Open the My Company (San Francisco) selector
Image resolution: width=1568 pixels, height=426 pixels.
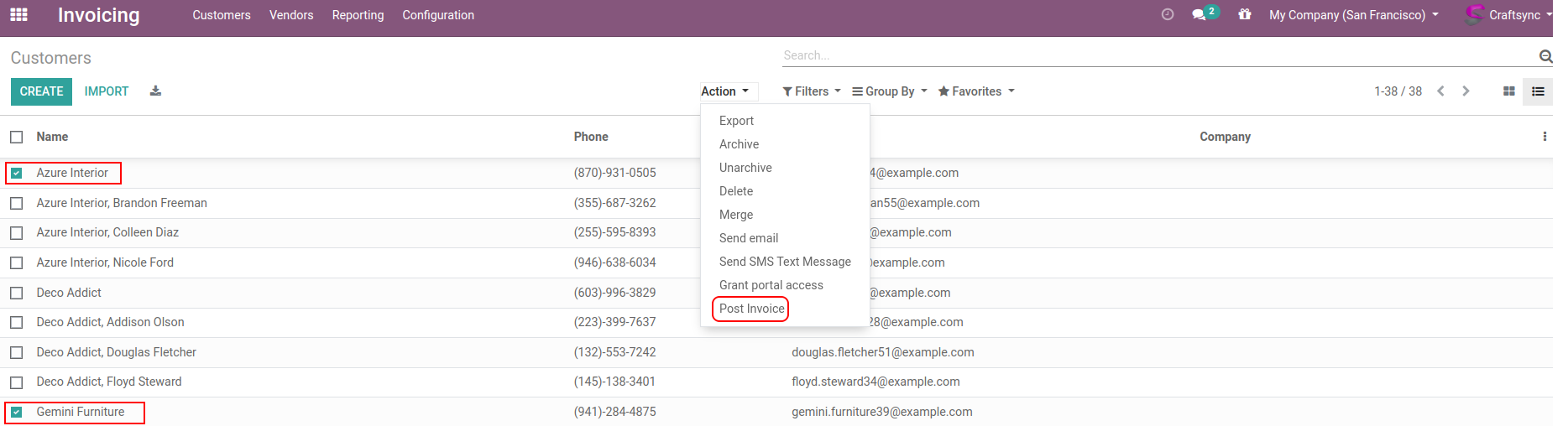click(1353, 15)
